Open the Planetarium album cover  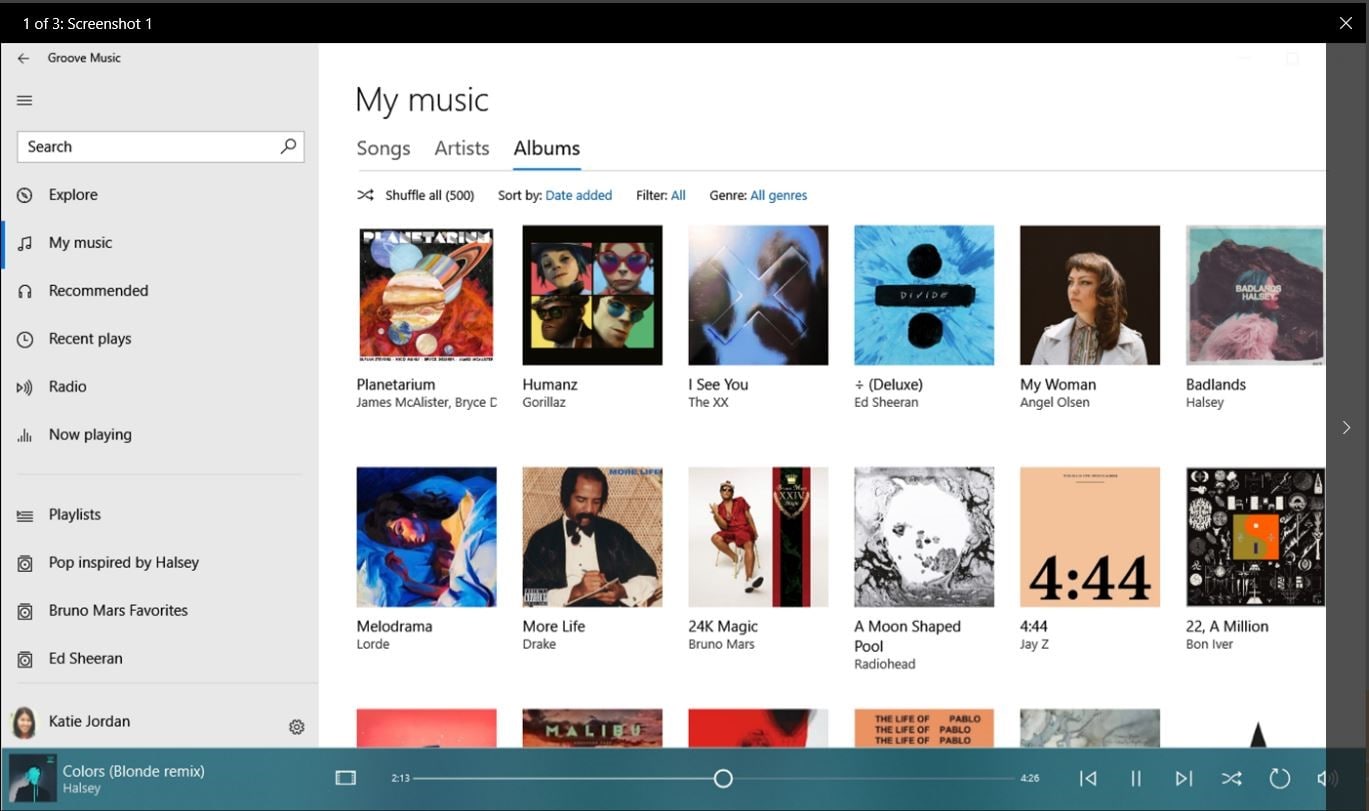click(x=427, y=295)
